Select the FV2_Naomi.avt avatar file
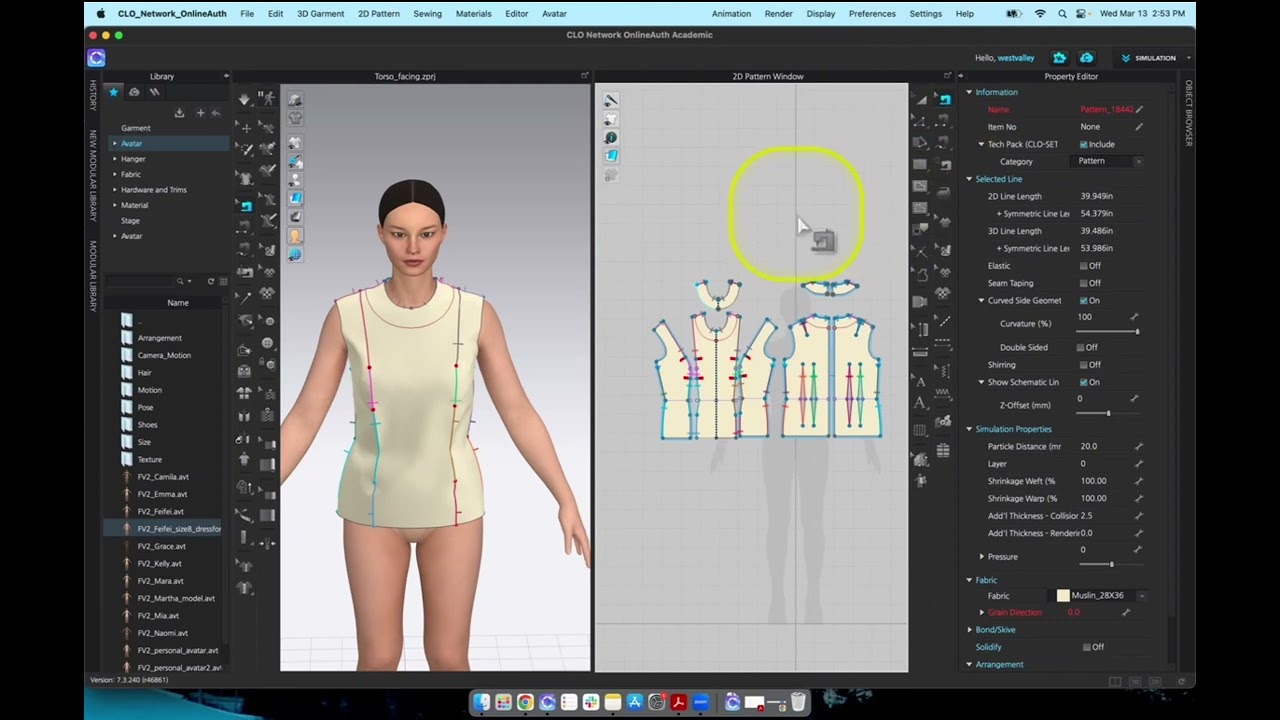The height and width of the screenshot is (720, 1280). pos(162,633)
